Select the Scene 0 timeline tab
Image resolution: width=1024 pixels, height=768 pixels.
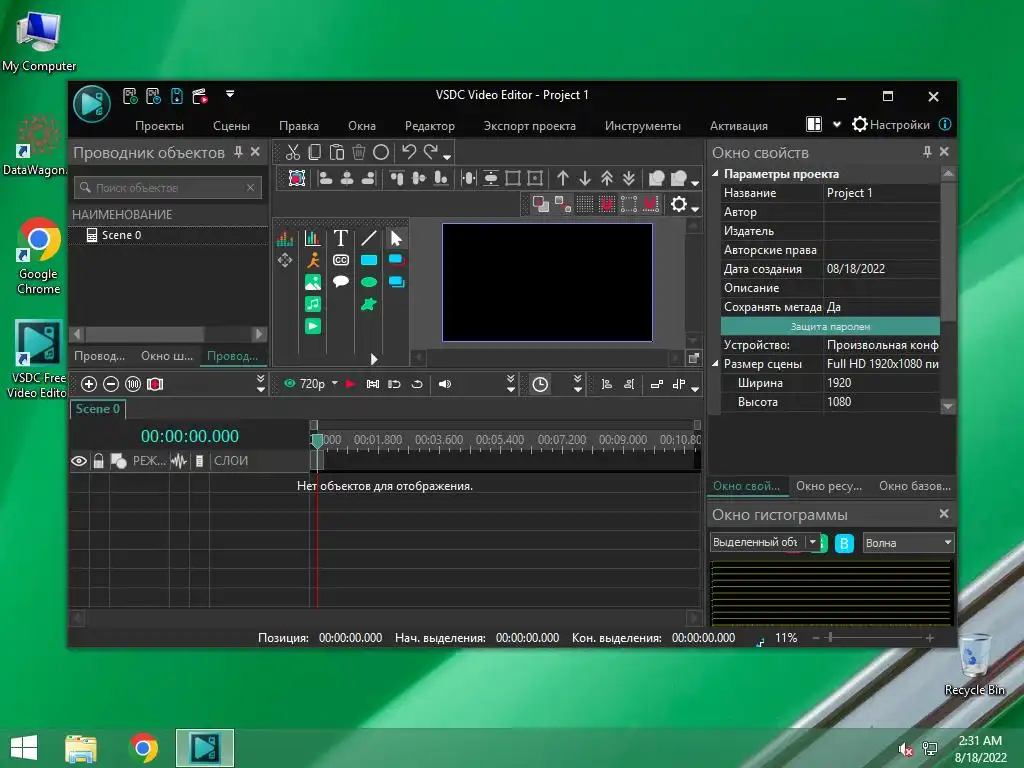(97, 409)
